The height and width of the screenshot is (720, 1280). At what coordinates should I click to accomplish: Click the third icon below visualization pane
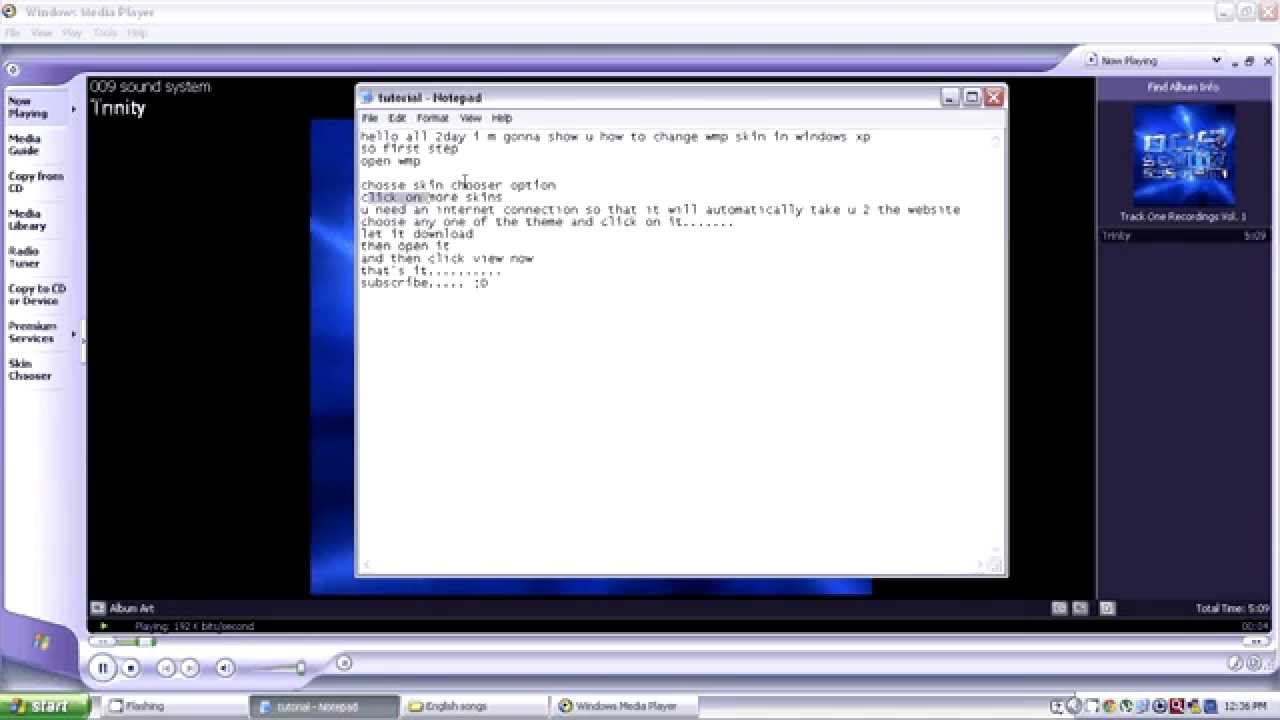pos(1107,608)
